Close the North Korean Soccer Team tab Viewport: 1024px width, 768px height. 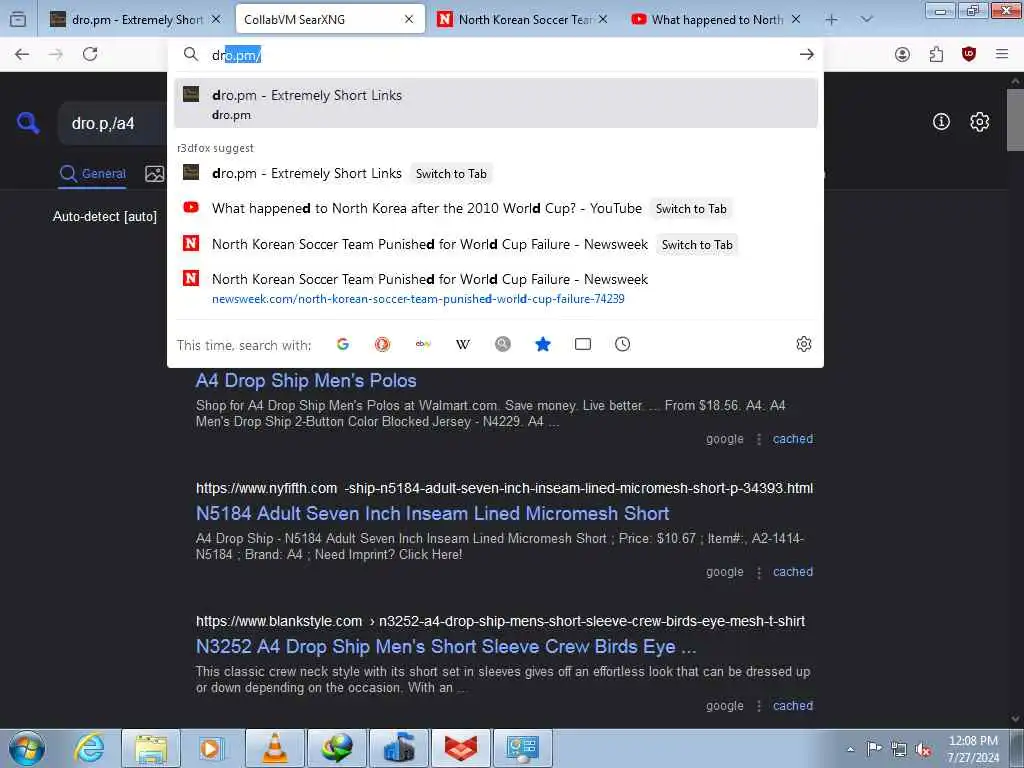tap(603, 20)
